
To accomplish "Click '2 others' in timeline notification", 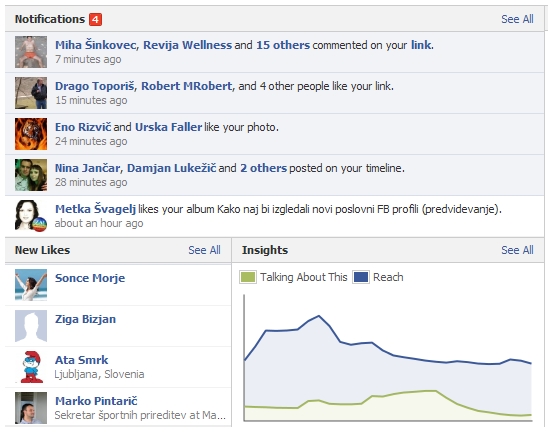I will tap(264, 168).
